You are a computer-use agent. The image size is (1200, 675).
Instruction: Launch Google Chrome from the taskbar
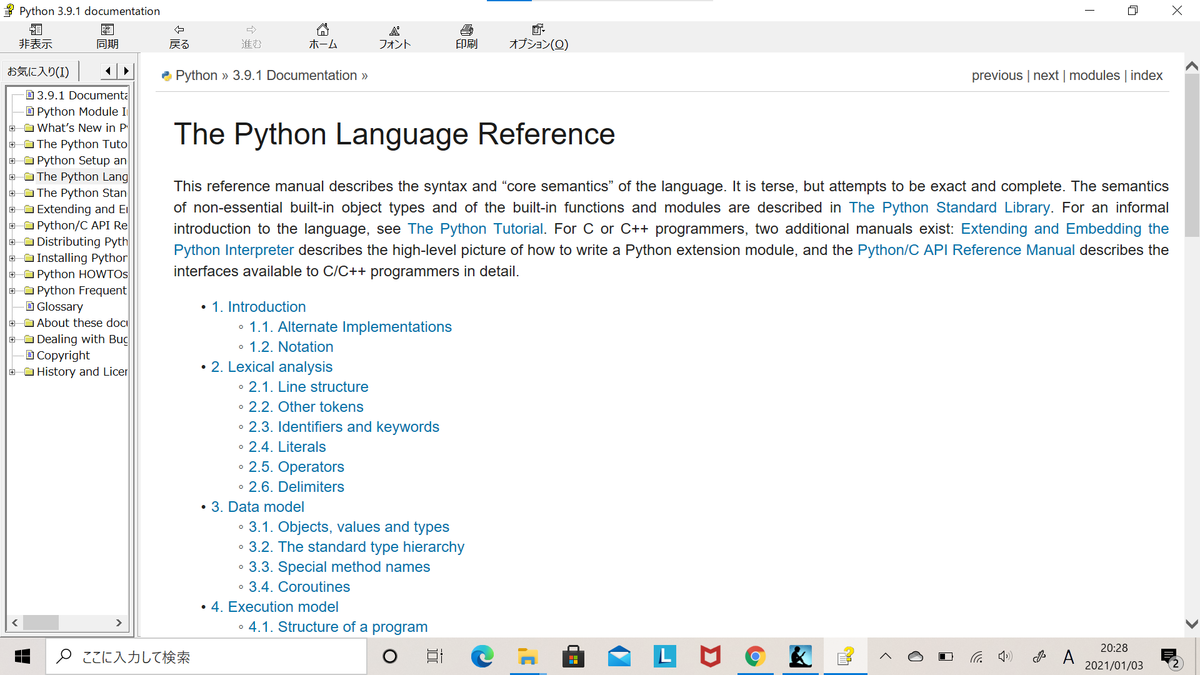click(756, 656)
